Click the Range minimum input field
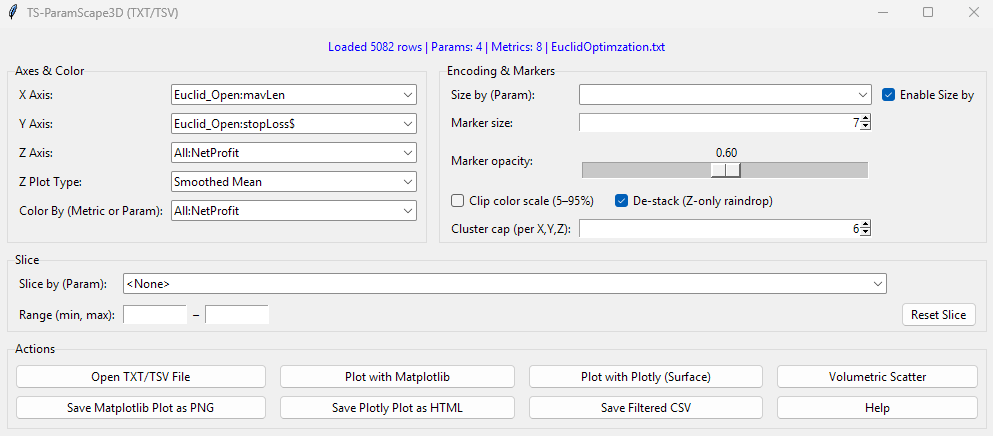 point(155,315)
